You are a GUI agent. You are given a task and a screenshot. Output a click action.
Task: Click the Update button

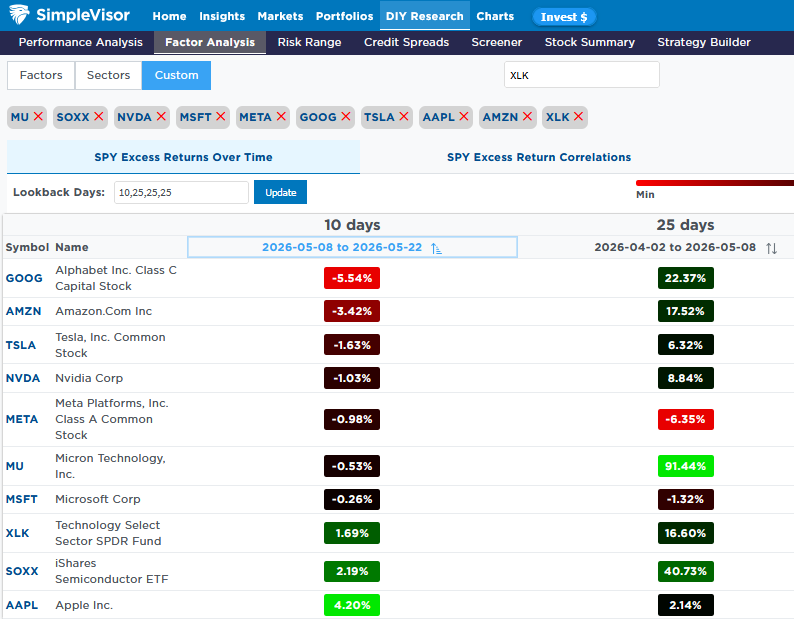(x=281, y=192)
